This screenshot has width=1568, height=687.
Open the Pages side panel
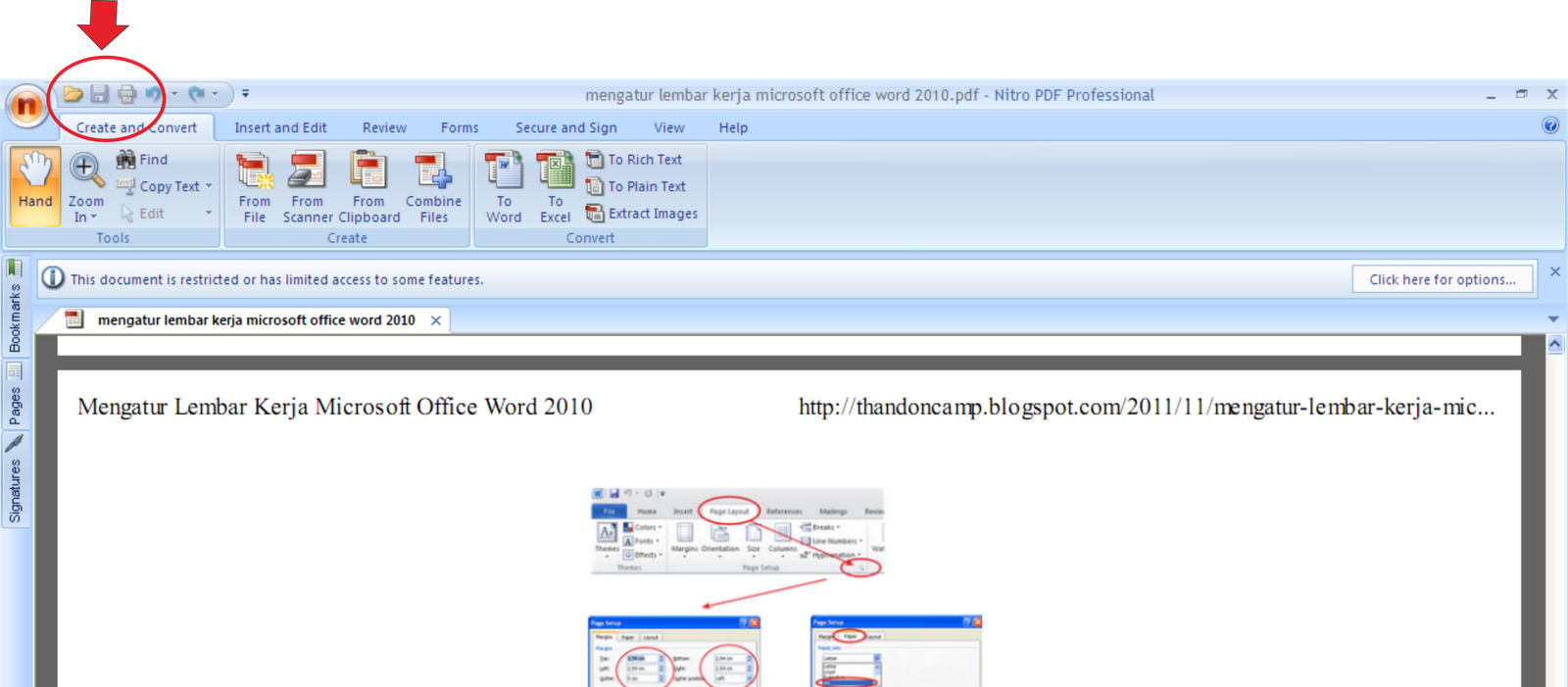(15, 395)
